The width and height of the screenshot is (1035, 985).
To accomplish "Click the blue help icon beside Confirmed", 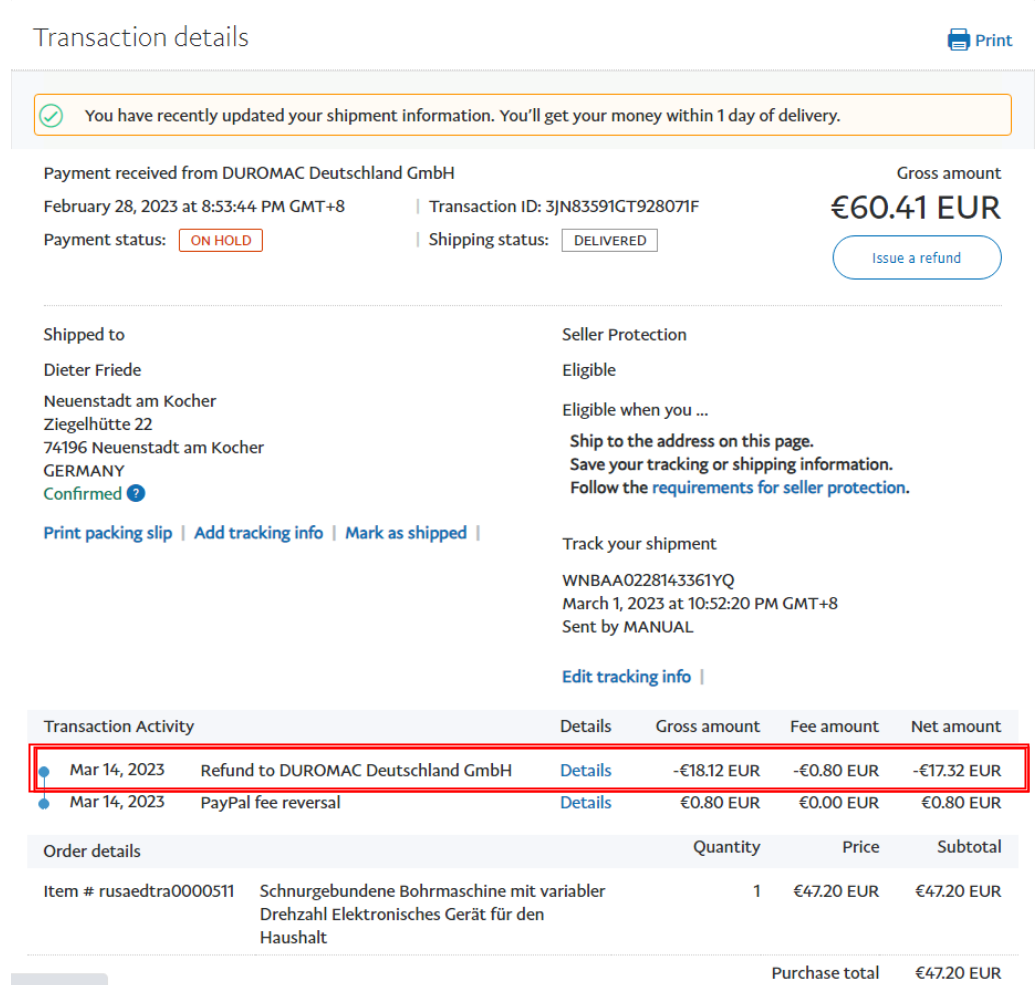I will tap(136, 494).
